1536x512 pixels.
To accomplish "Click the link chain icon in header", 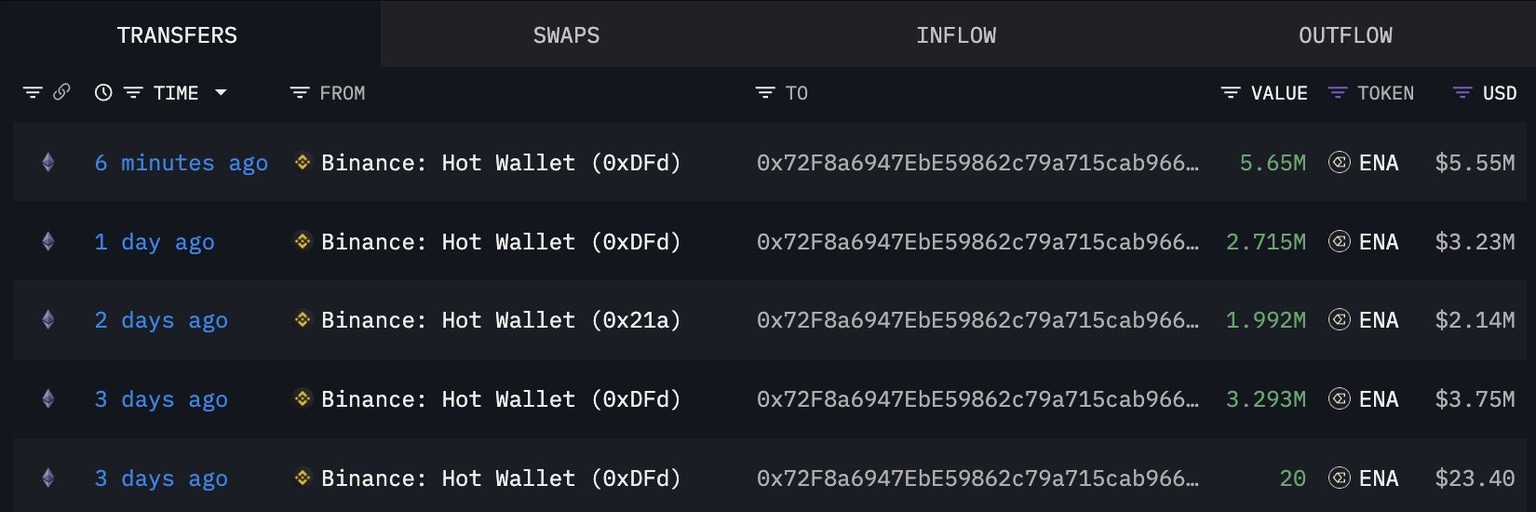I will coord(61,93).
